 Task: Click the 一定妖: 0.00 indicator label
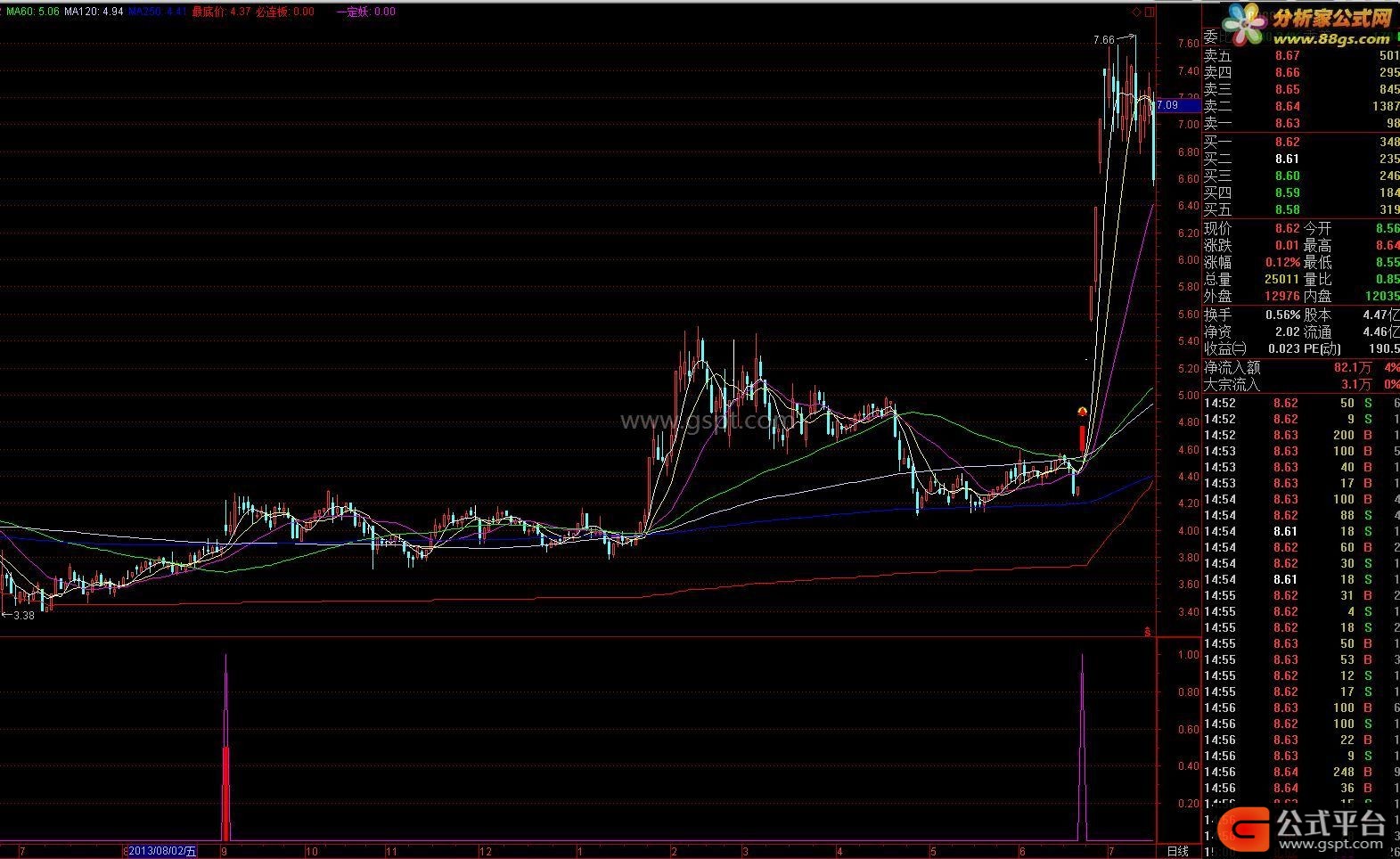click(x=366, y=12)
